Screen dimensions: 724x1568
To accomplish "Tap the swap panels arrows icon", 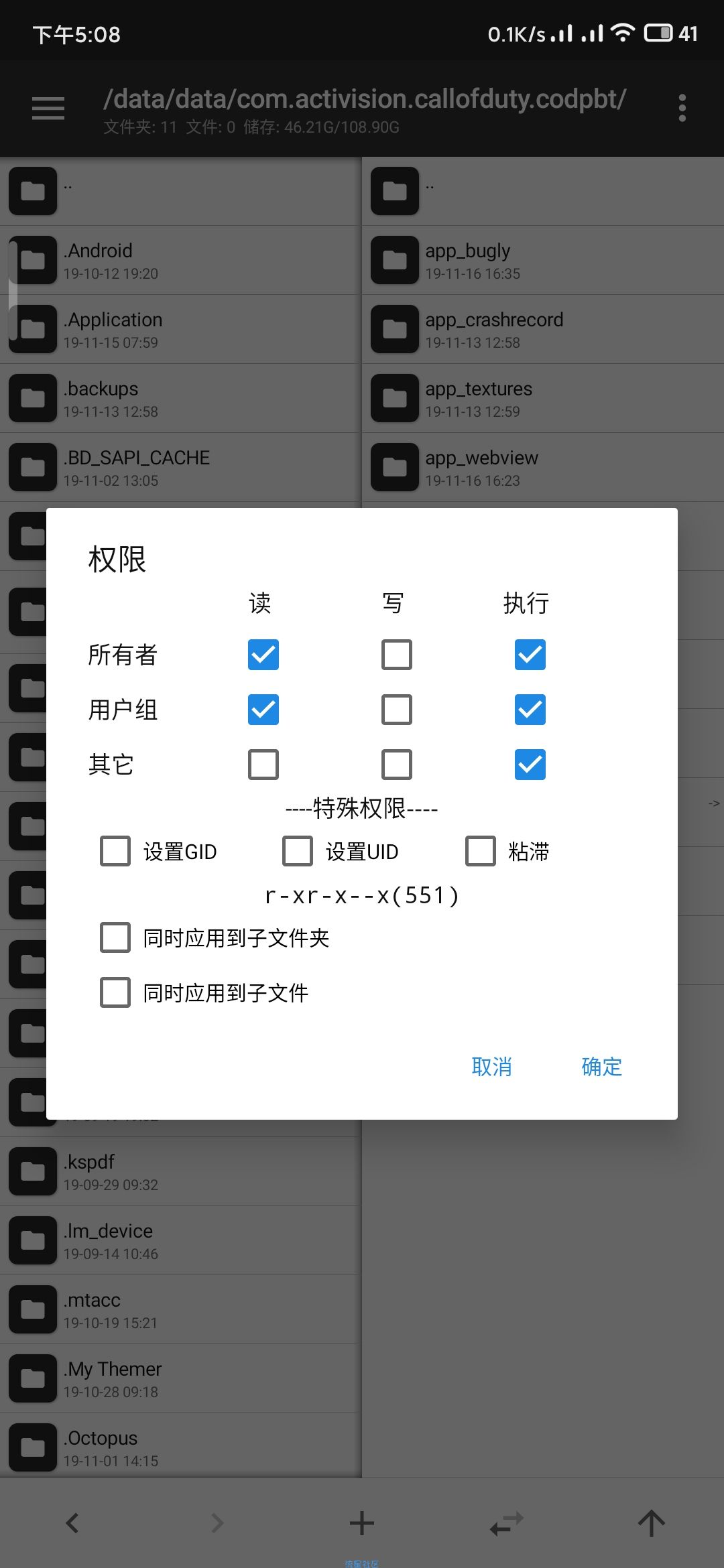I will (506, 1523).
